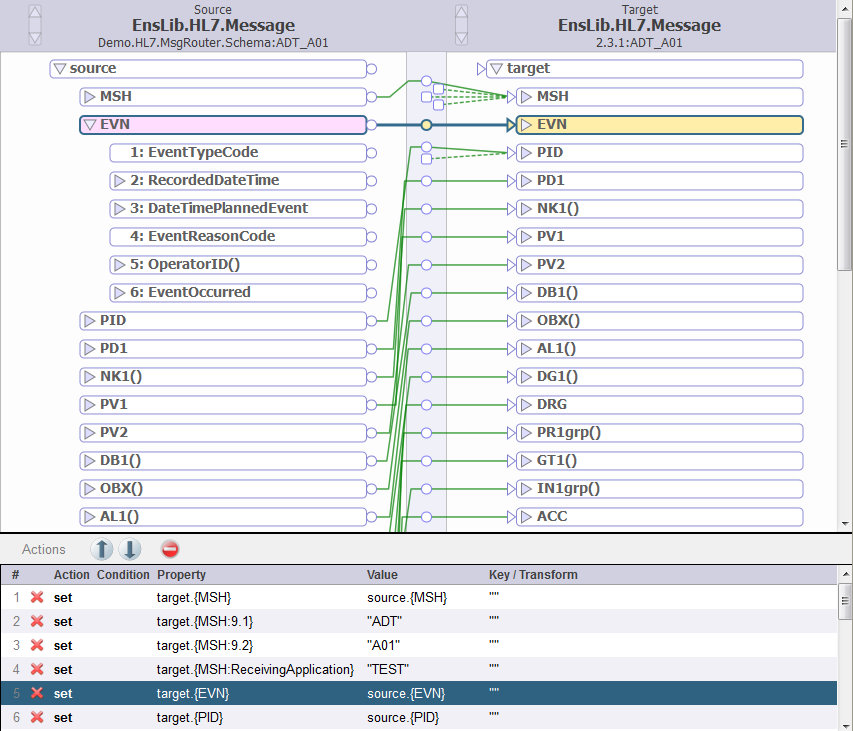Remove the selected action with the red minus icon

coord(169,549)
